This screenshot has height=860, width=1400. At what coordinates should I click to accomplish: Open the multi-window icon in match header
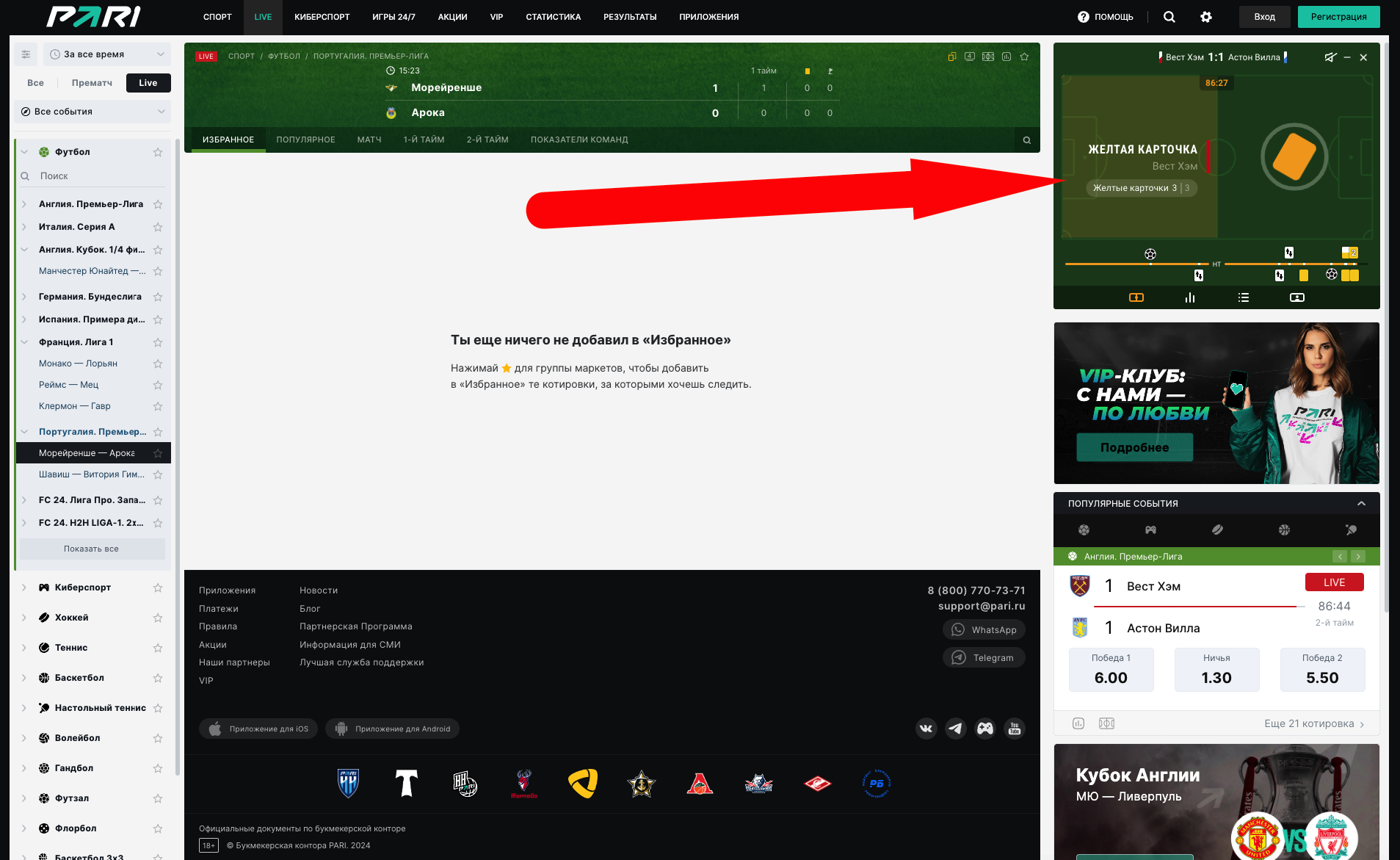pyautogui.click(x=952, y=57)
